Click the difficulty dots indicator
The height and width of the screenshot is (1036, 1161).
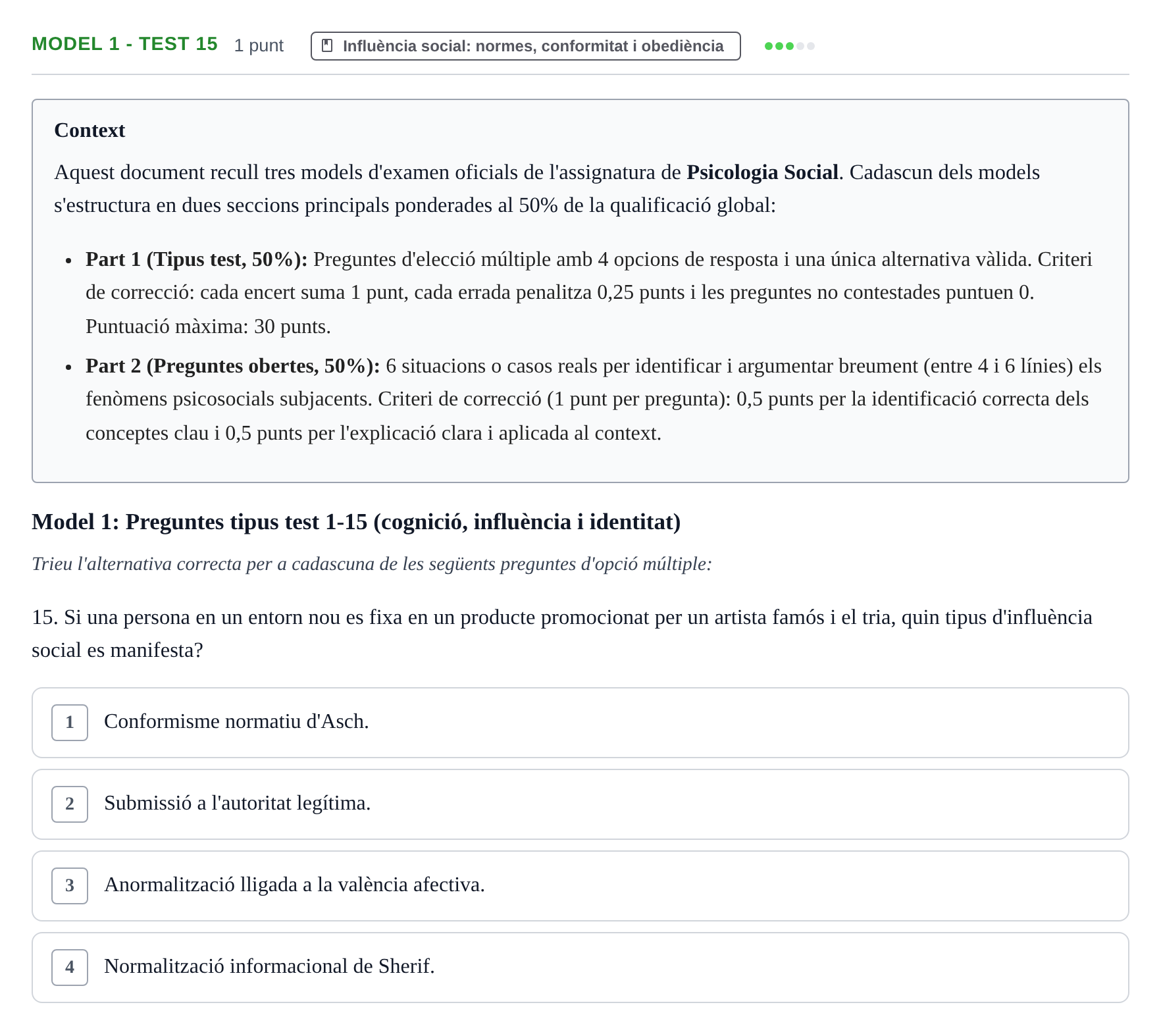pyautogui.click(x=790, y=46)
